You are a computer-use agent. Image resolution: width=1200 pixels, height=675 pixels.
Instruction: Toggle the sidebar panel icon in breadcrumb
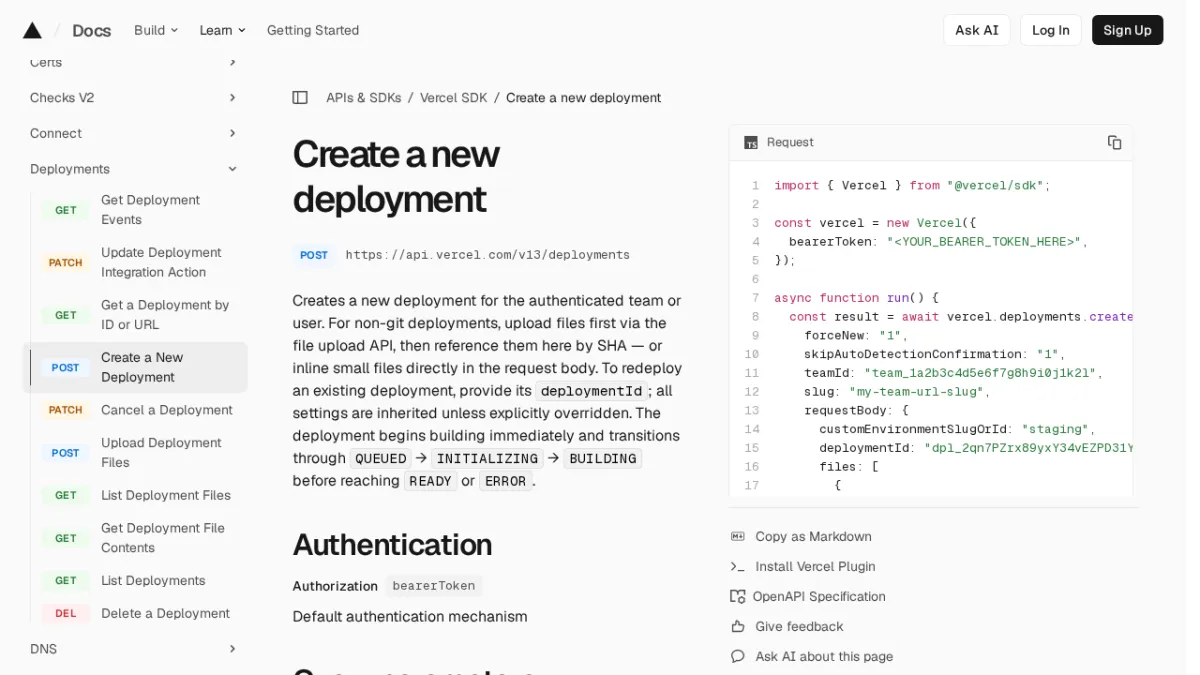(300, 97)
